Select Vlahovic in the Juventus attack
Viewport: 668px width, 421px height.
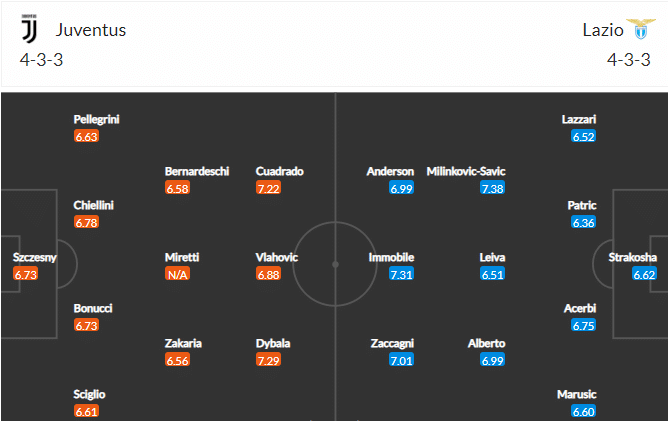pyautogui.click(x=276, y=257)
